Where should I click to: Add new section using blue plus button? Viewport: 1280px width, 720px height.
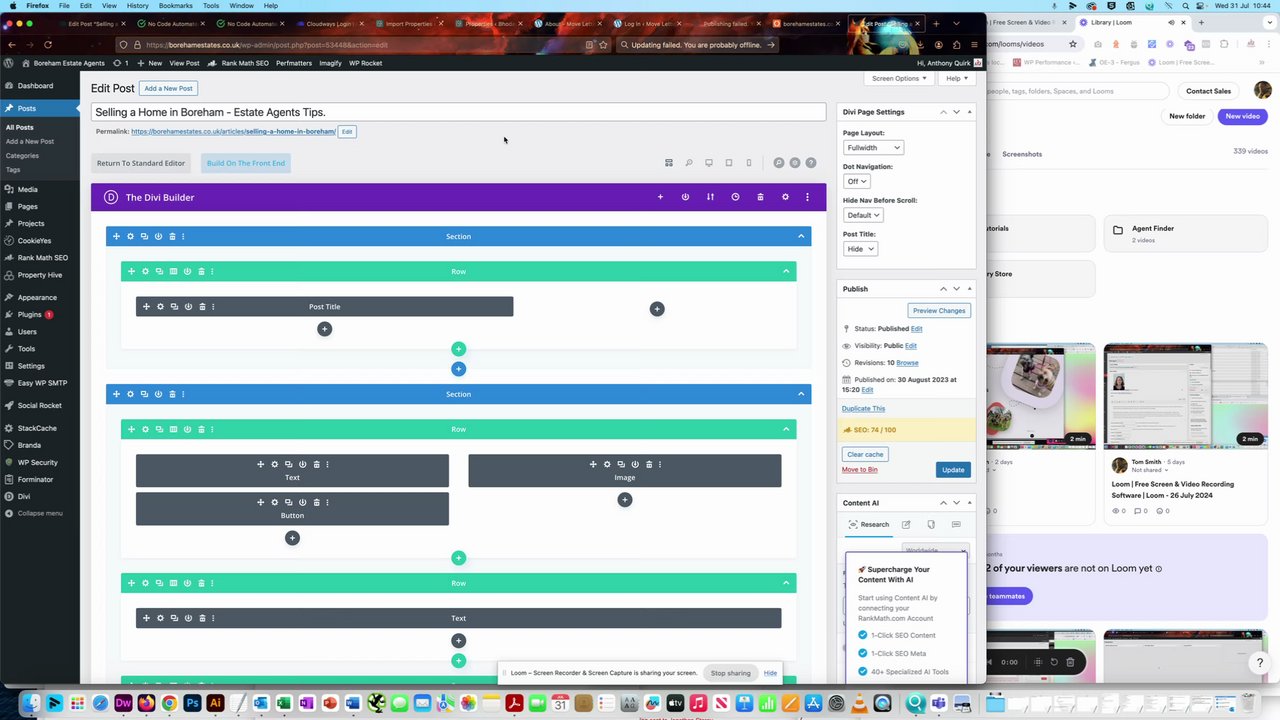click(458, 369)
